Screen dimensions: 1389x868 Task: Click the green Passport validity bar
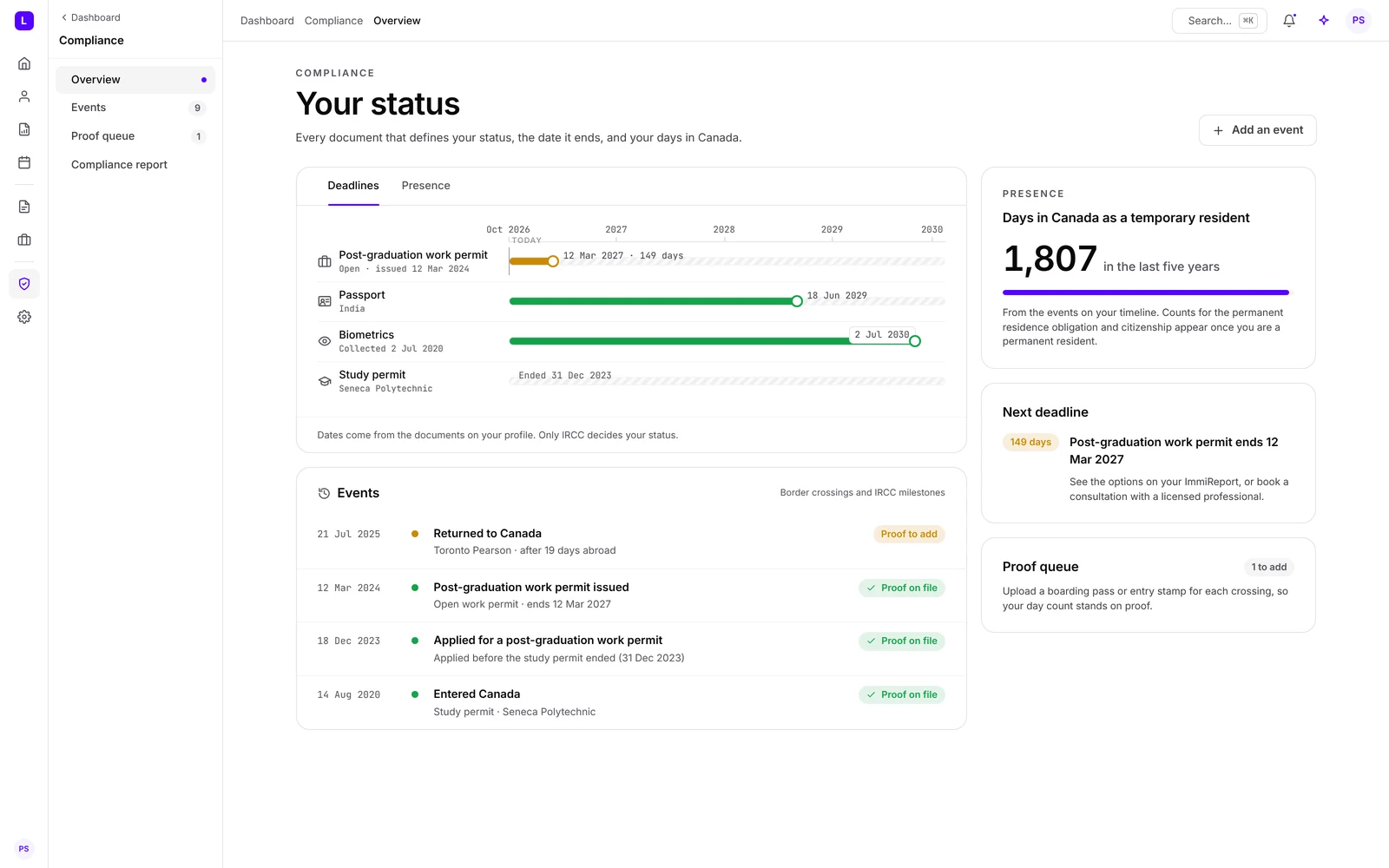653,301
